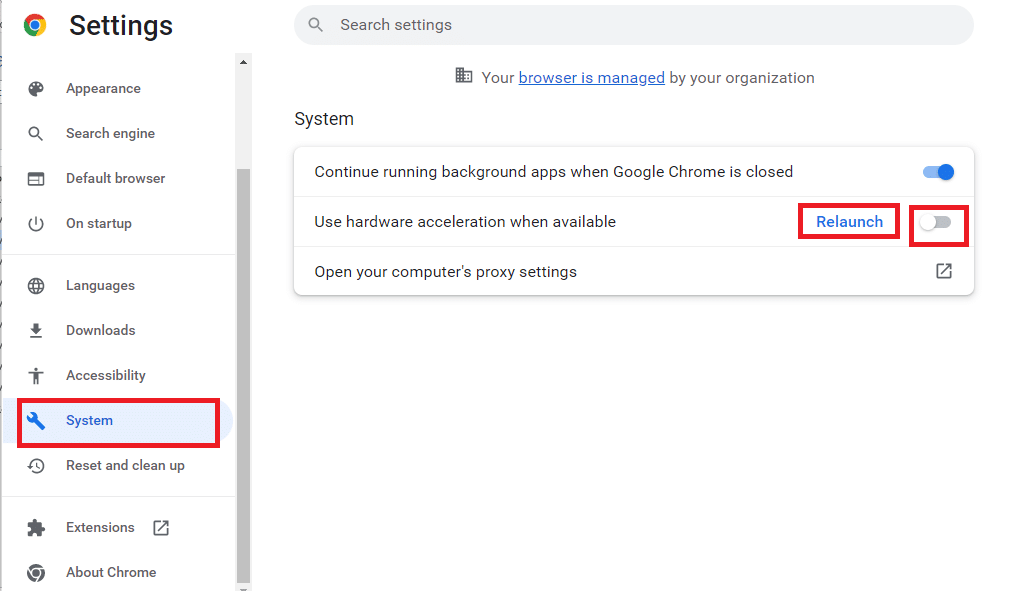Click the Default browser window icon
Image resolution: width=1011 pixels, height=591 pixels.
(x=36, y=179)
